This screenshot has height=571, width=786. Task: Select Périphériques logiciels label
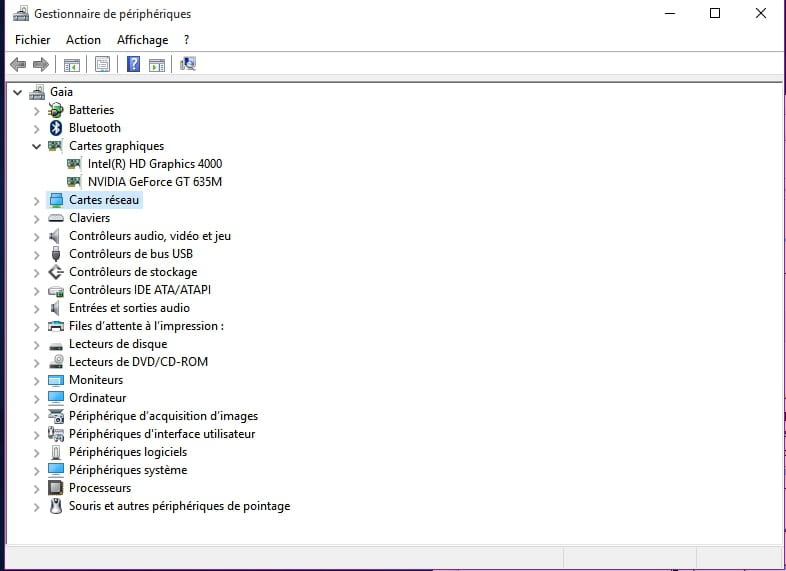pyautogui.click(x=128, y=452)
